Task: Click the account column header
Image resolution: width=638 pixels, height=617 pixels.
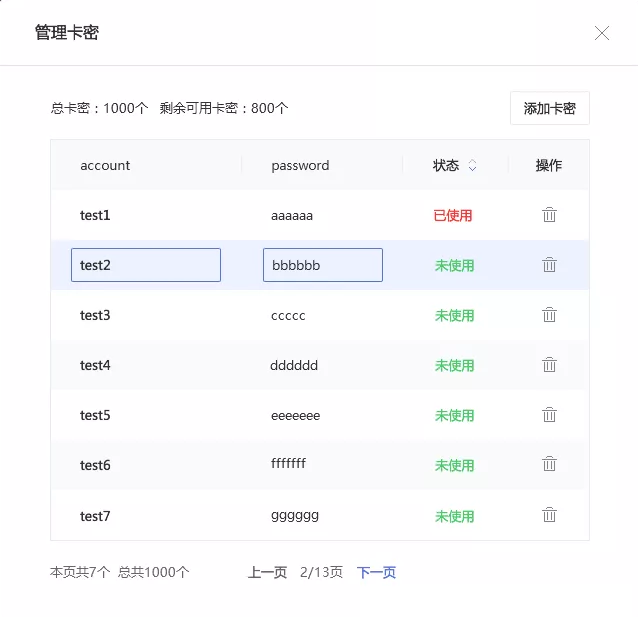Action: coord(105,166)
